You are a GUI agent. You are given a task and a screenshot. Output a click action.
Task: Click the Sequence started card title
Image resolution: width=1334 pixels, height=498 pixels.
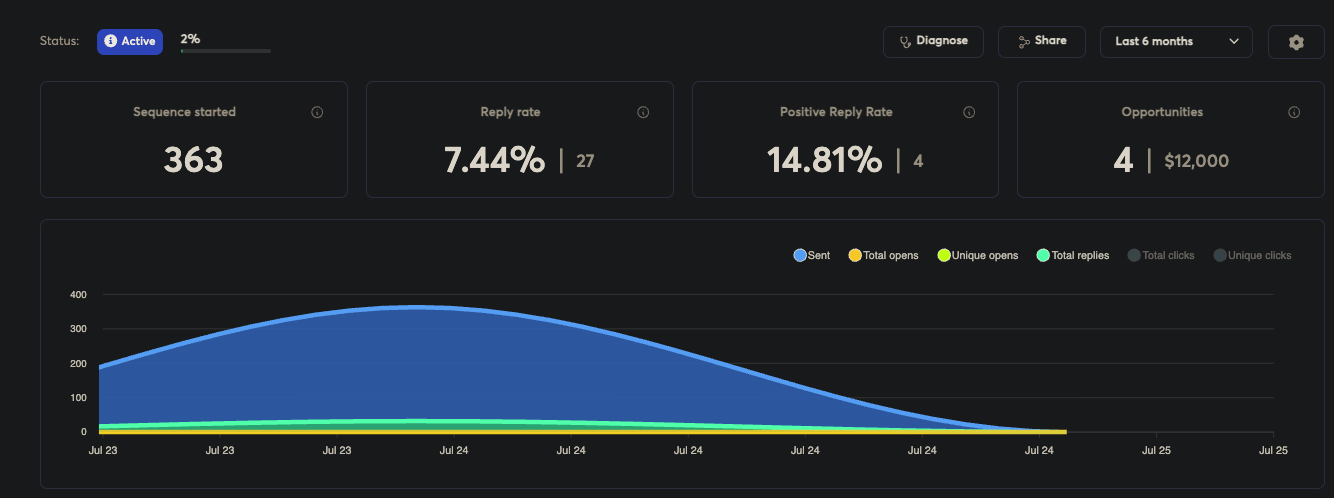[185, 112]
